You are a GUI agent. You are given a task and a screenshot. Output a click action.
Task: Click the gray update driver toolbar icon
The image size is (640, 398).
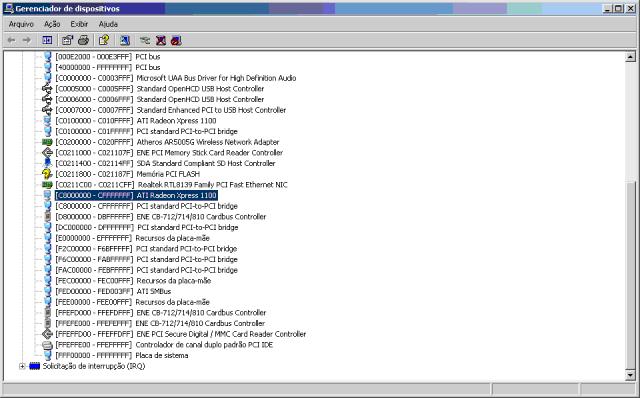click(145, 40)
